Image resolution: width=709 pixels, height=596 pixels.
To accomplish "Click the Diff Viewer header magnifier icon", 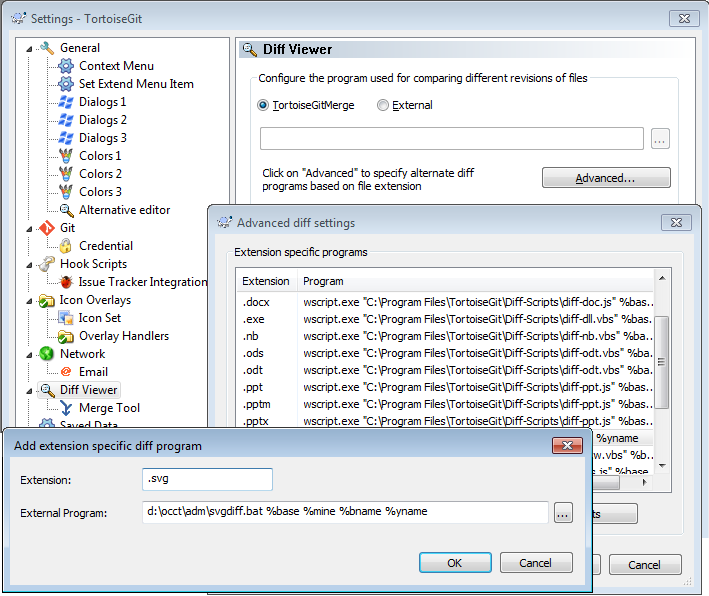I will (250, 49).
